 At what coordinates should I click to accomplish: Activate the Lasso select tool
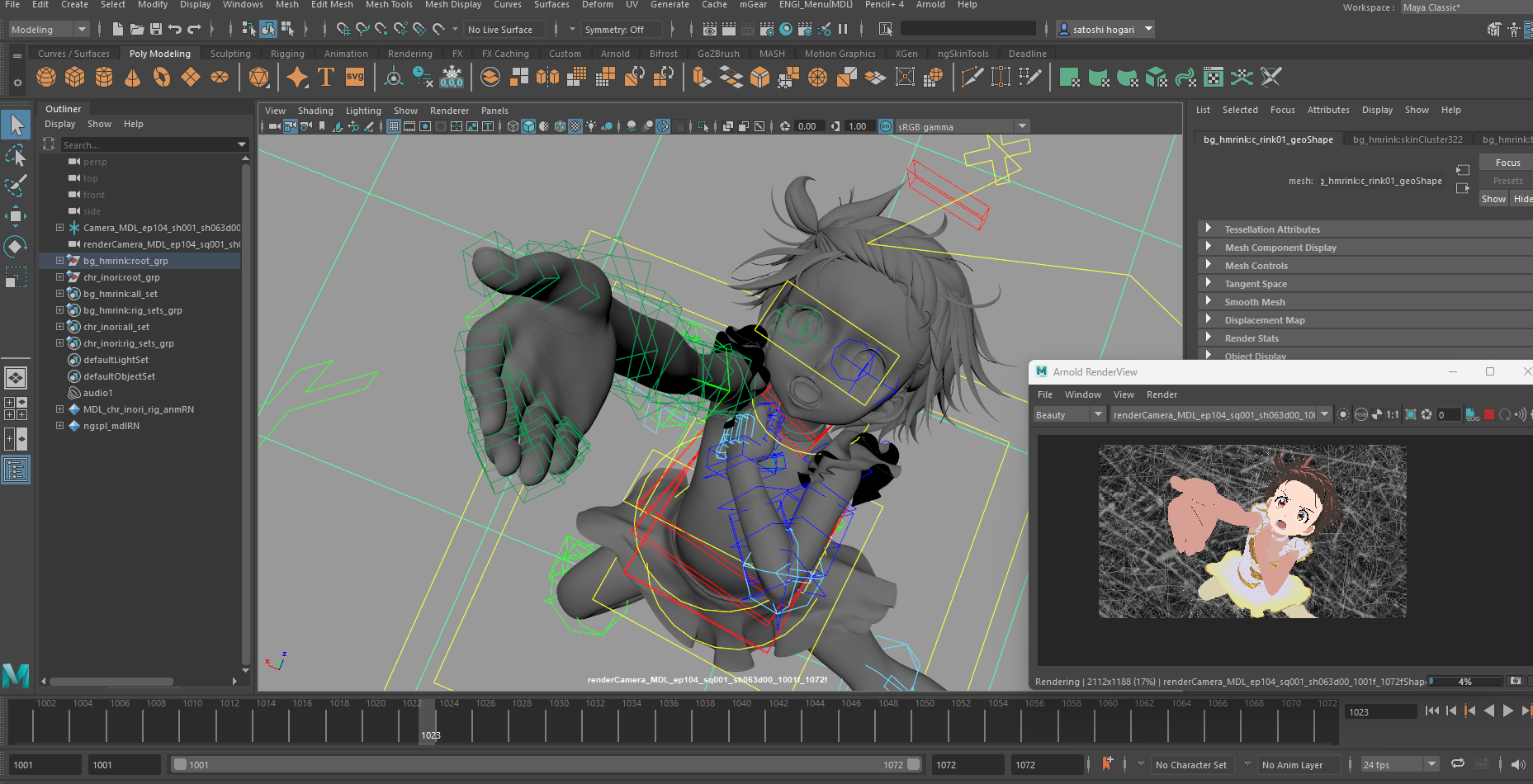[16, 156]
